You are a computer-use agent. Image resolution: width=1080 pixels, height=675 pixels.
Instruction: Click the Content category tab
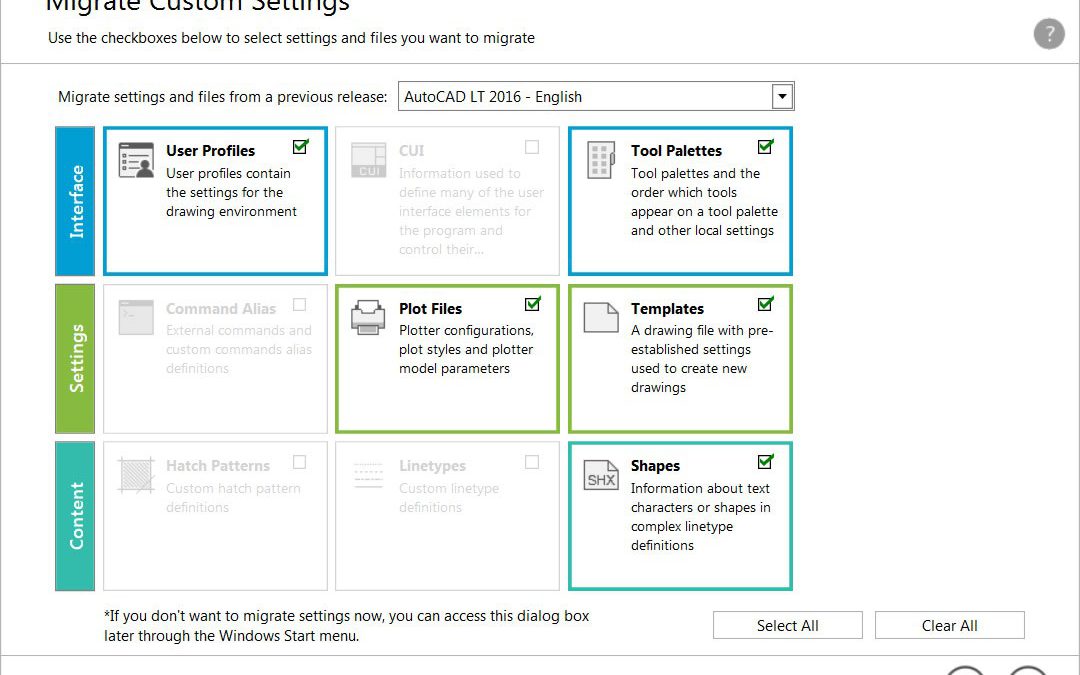[75, 516]
